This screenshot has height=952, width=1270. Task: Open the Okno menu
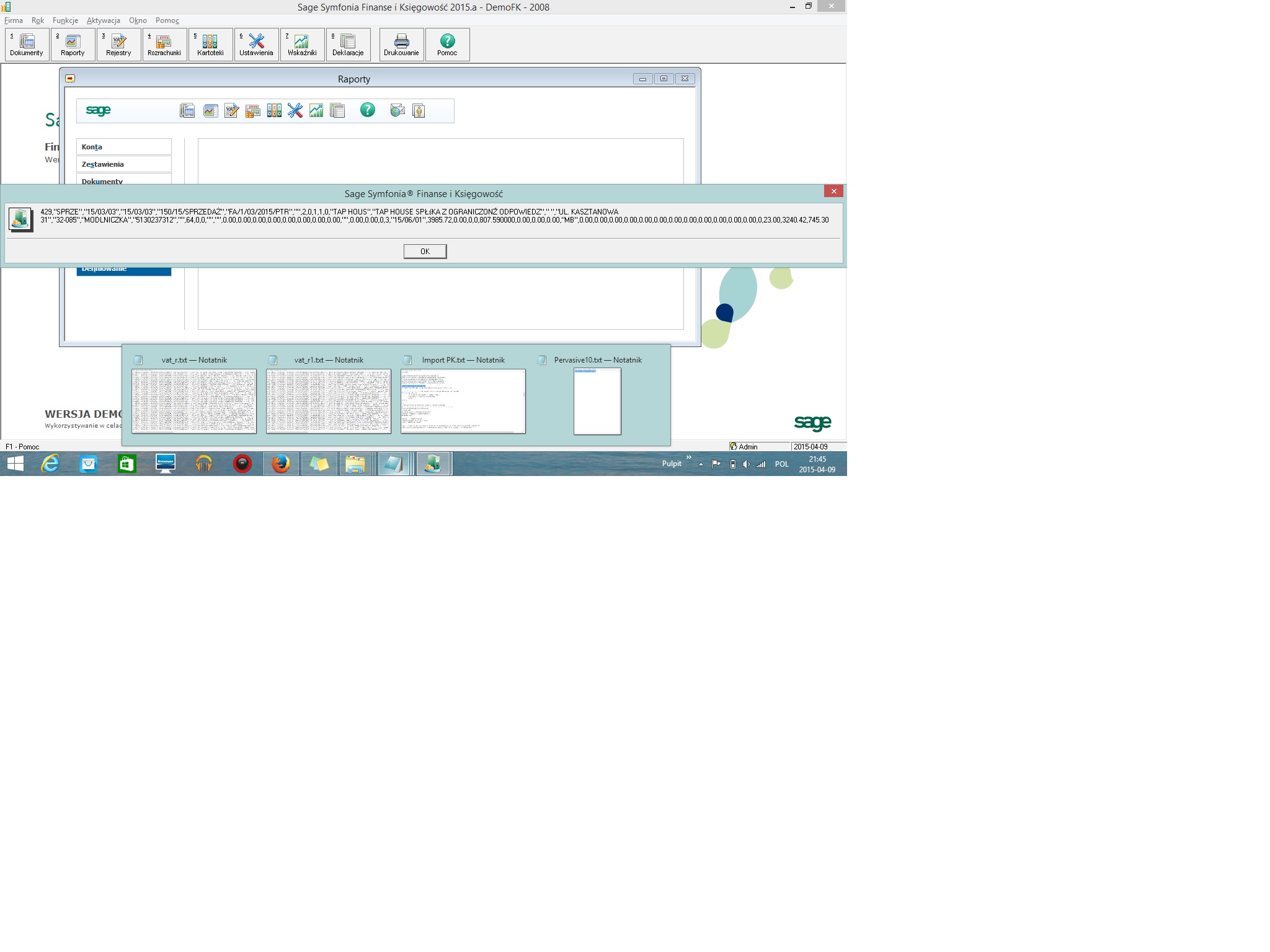[138, 20]
